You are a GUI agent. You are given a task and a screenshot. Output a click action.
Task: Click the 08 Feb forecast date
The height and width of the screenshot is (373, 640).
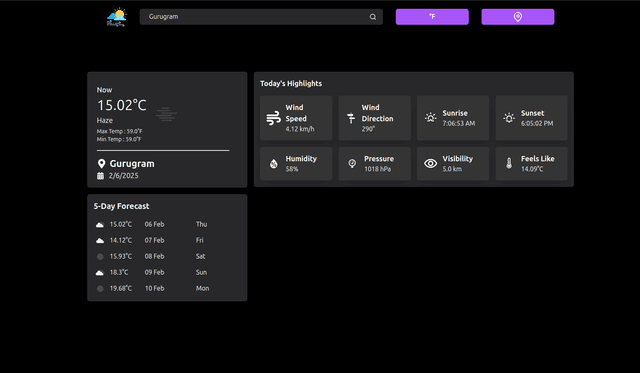click(x=154, y=256)
